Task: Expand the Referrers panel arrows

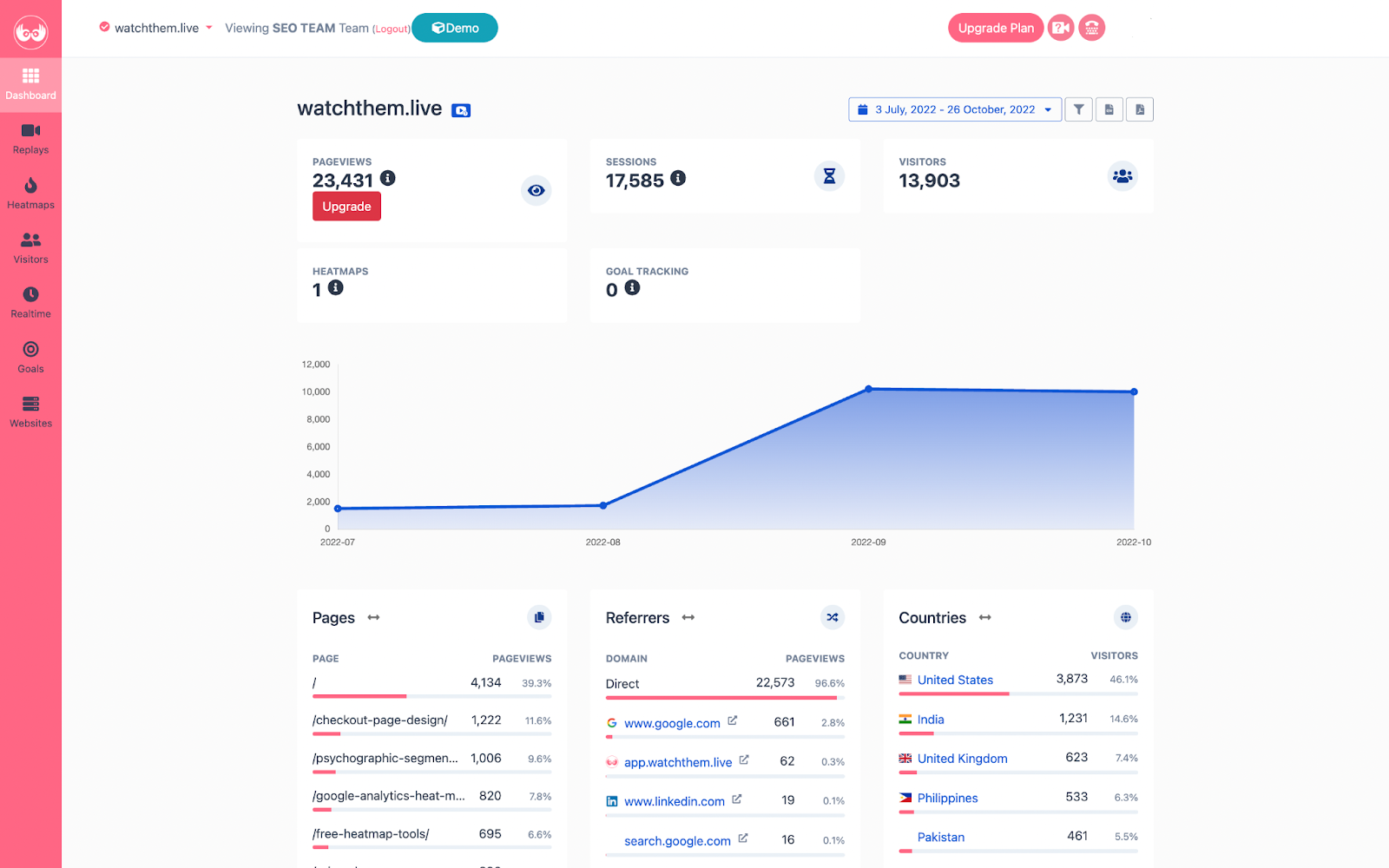Action: 688,617
